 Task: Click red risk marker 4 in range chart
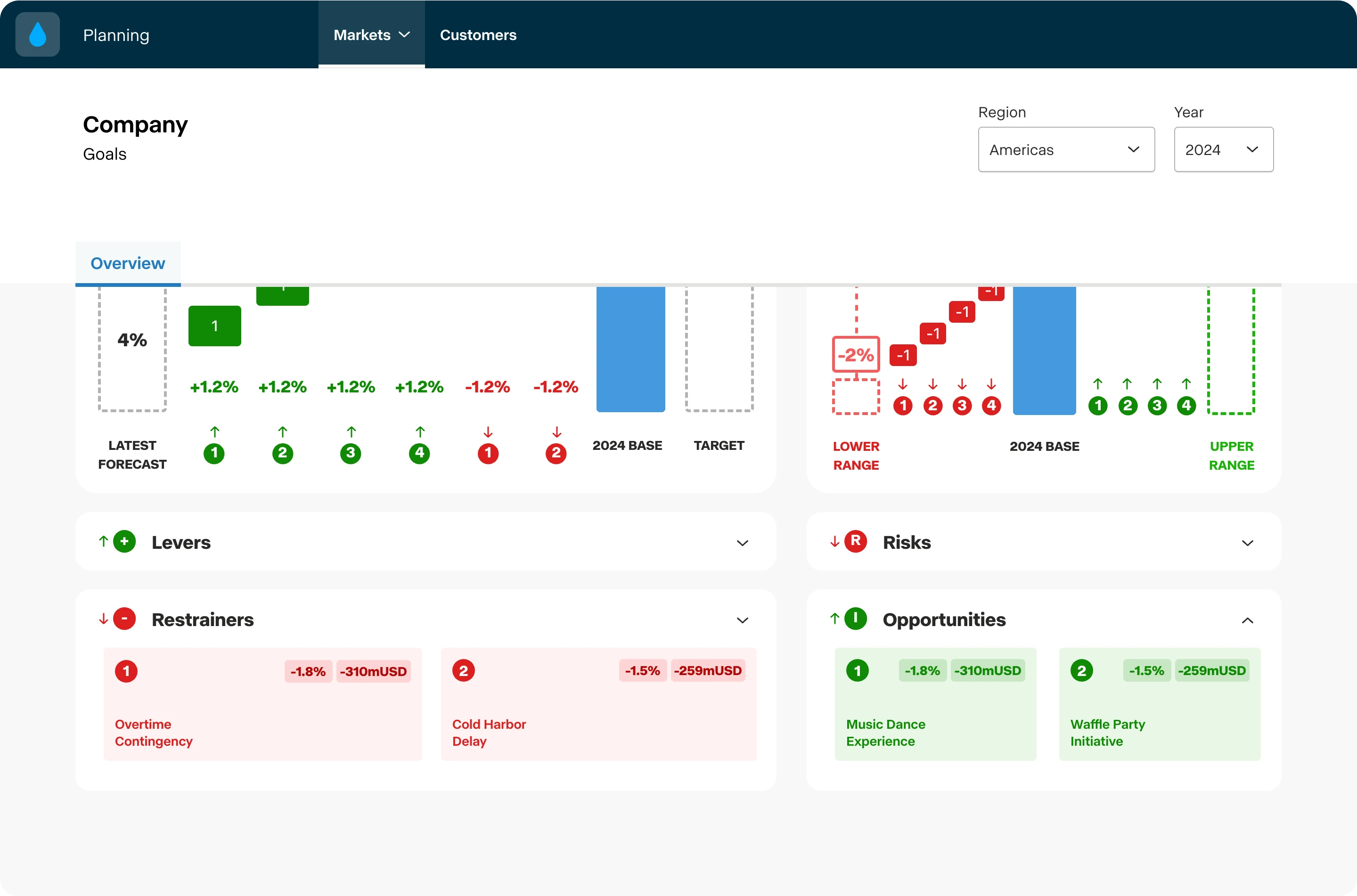[991, 406]
